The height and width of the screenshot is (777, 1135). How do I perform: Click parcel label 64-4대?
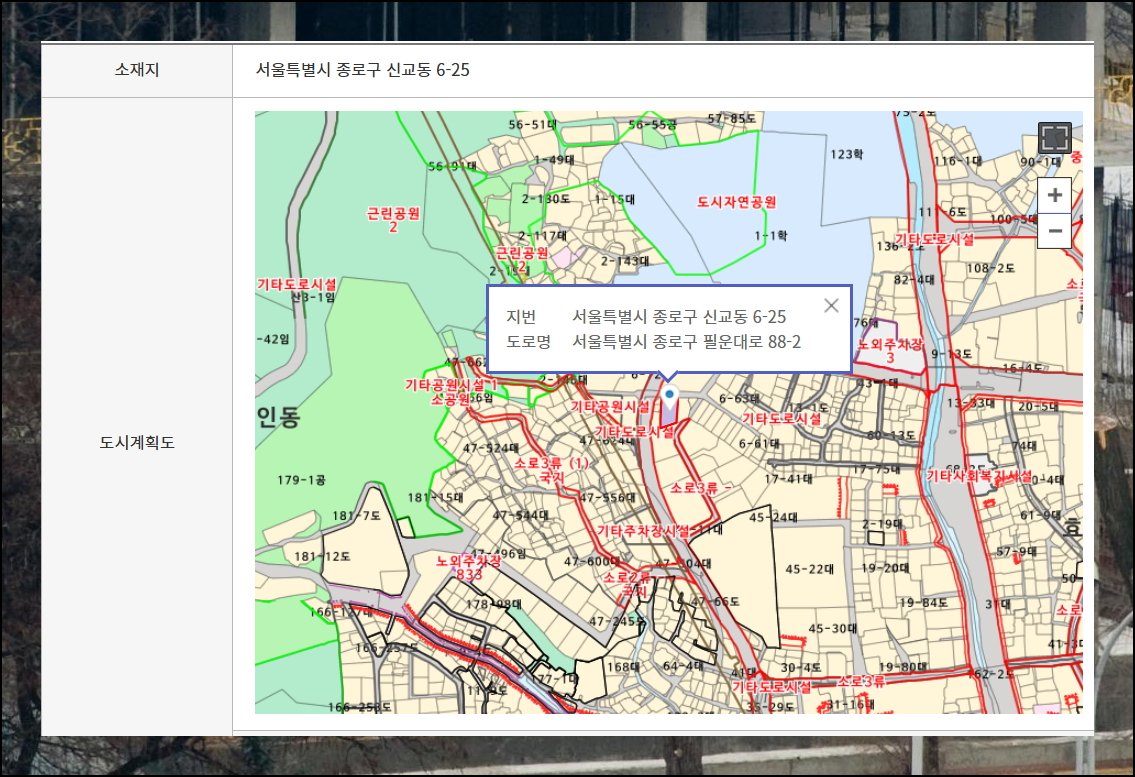coord(683,665)
